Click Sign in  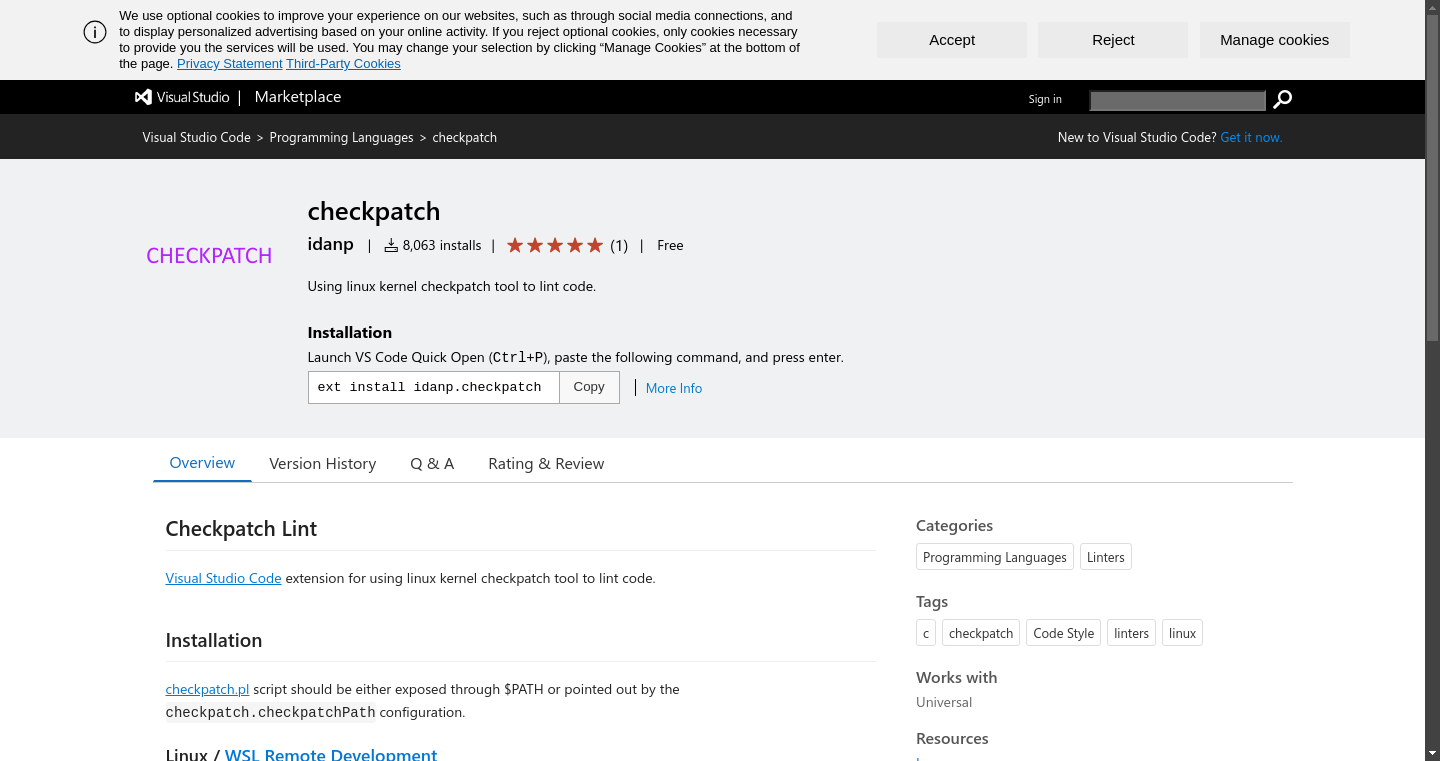[1045, 99]
